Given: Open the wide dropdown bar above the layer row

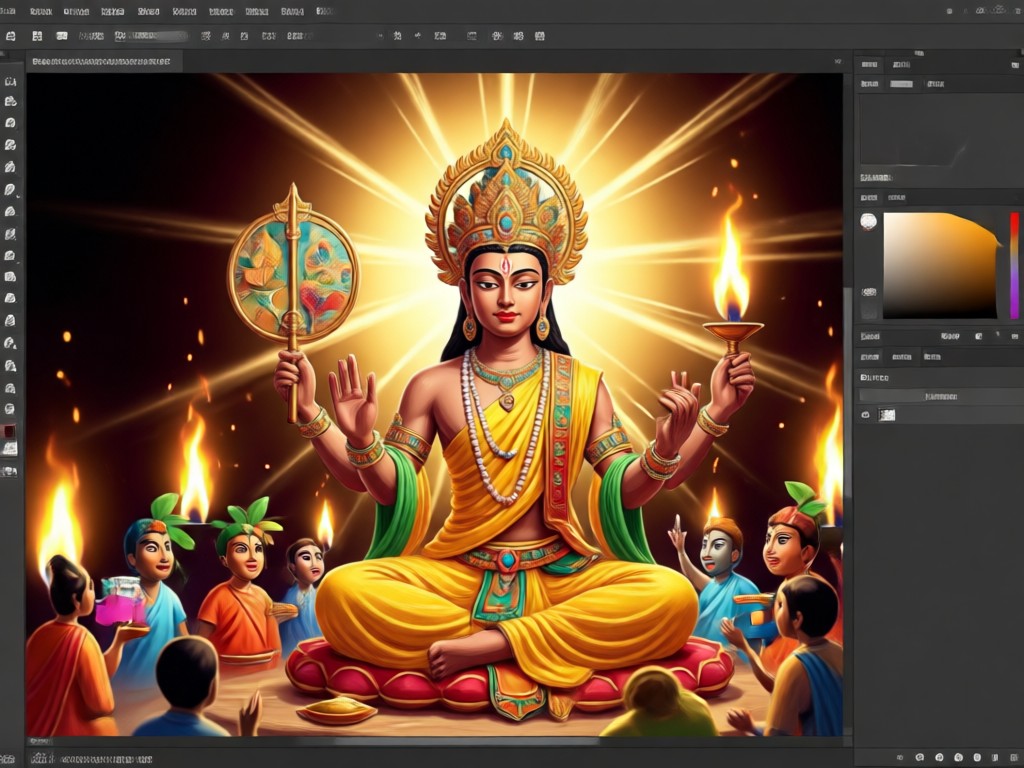Looking at the screenshot, I should point(940,396).
